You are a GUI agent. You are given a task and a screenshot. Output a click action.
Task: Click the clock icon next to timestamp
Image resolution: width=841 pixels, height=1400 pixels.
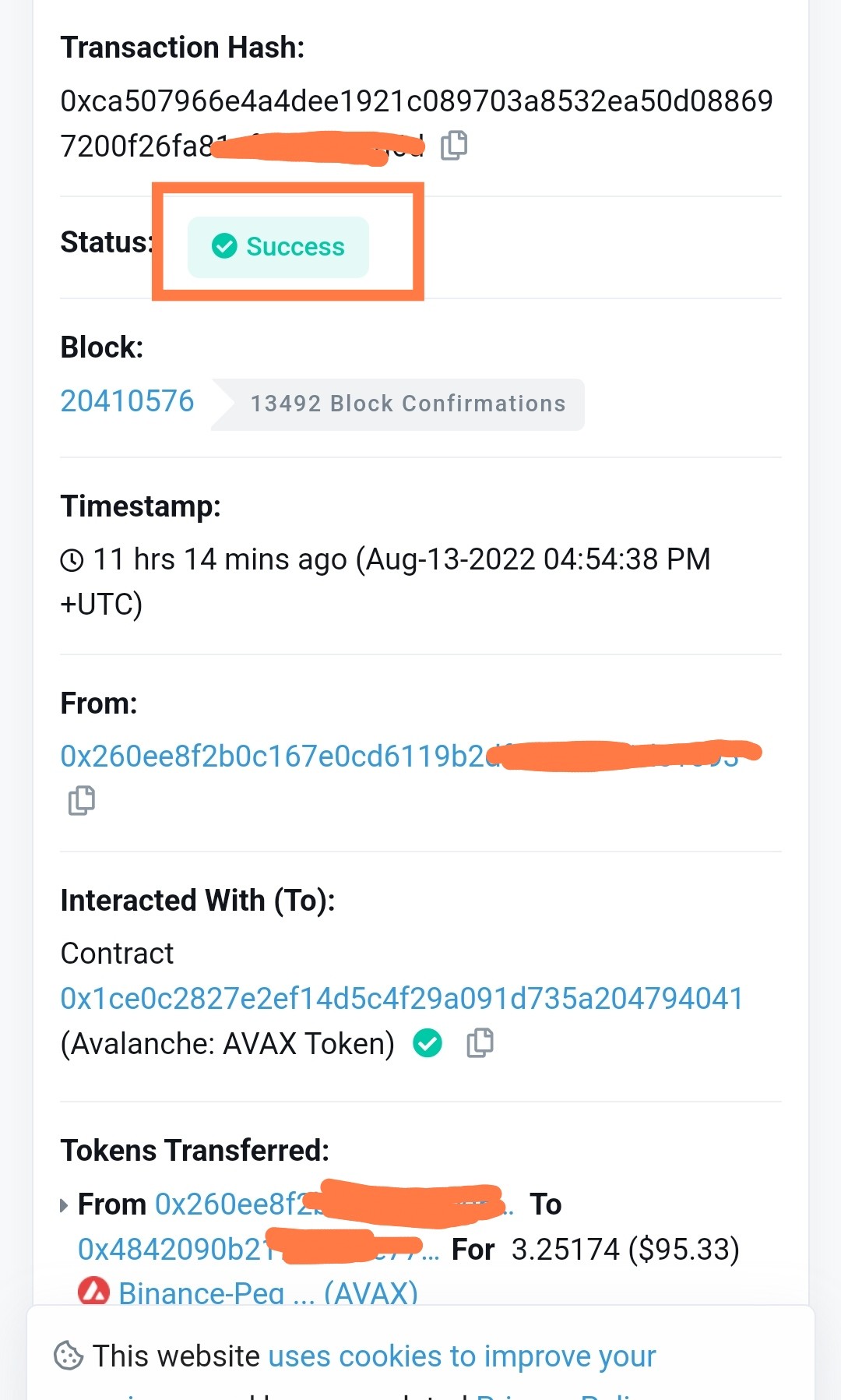(72, 559)
